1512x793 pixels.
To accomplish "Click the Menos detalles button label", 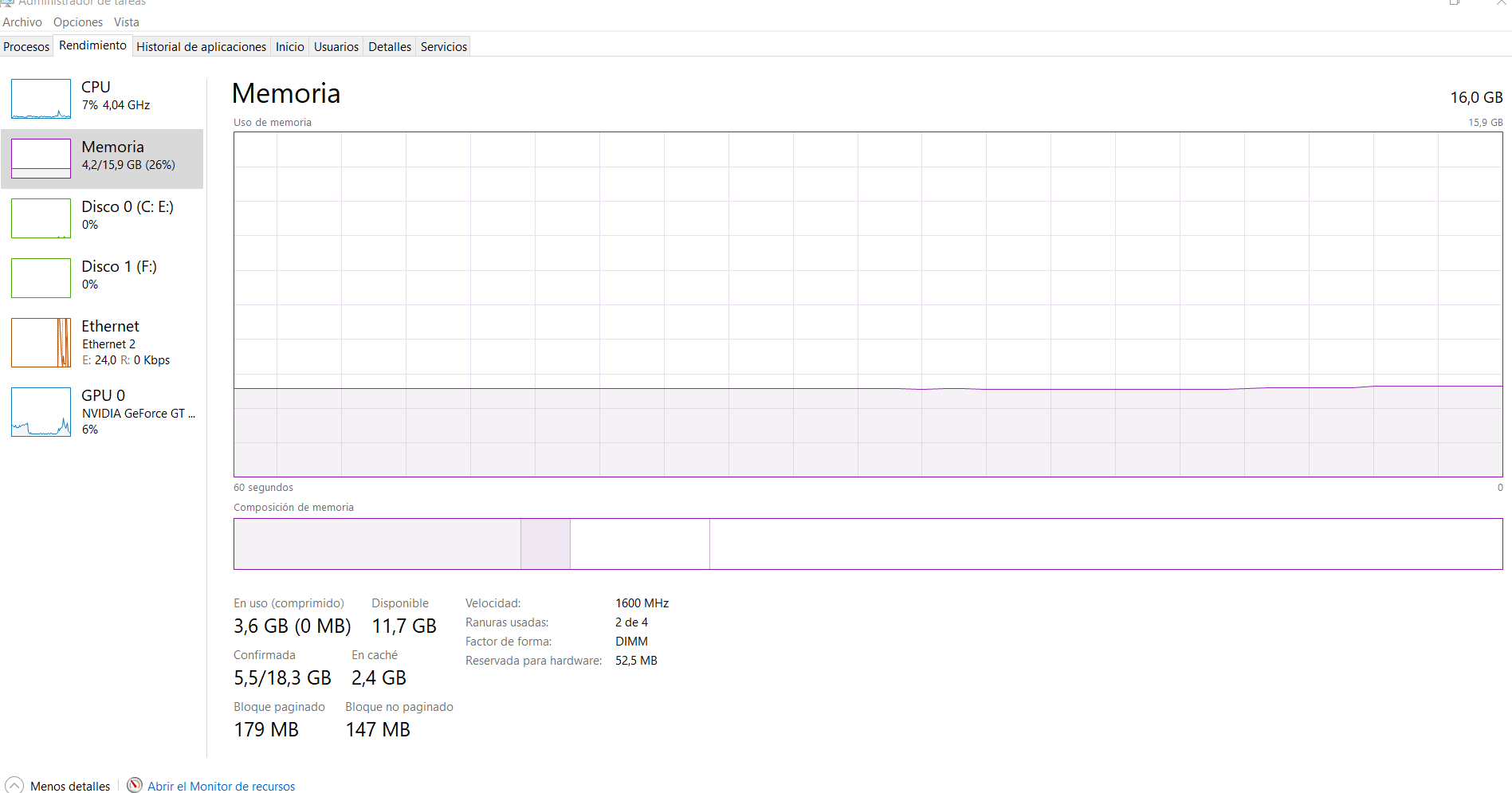I will pyautogui.click(x=70, y=787).
